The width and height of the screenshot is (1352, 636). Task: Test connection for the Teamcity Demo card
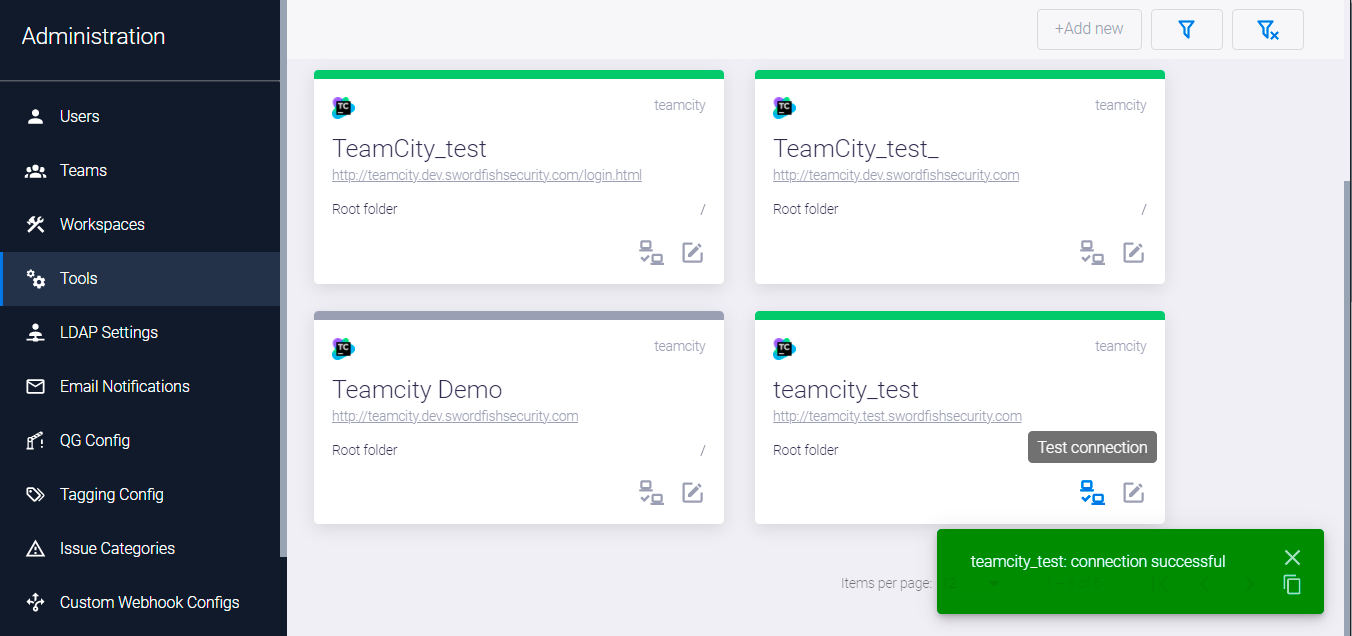[x=651, y=493]
